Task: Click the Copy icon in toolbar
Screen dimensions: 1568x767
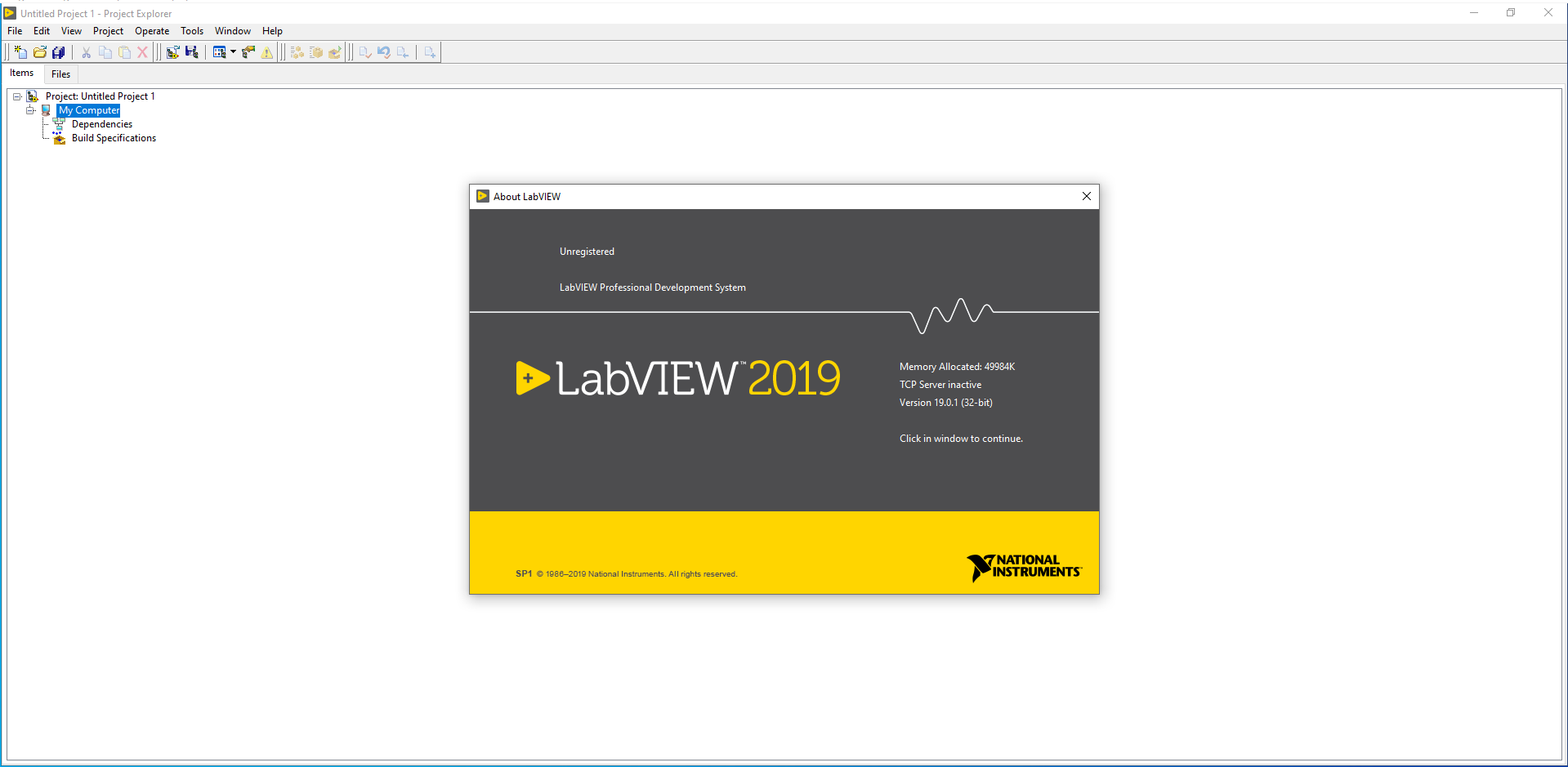Action: coord(105,52)
